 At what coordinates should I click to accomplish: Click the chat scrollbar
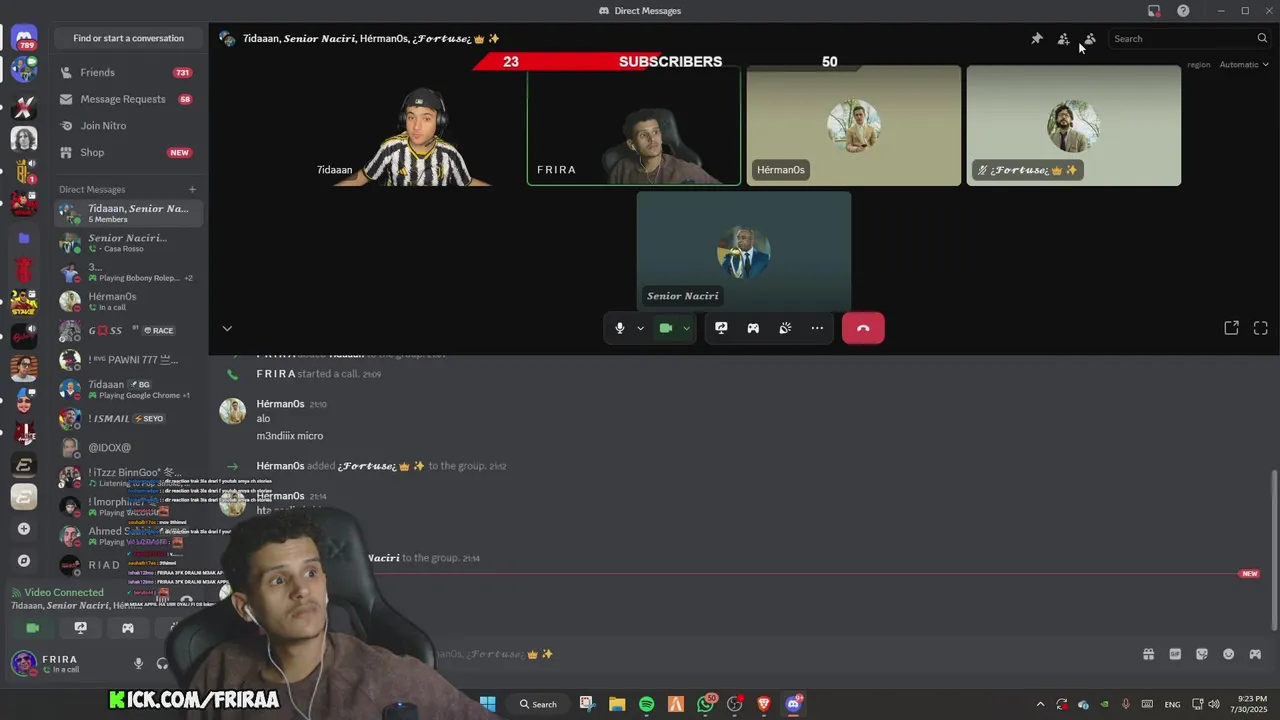point(1274,548)
